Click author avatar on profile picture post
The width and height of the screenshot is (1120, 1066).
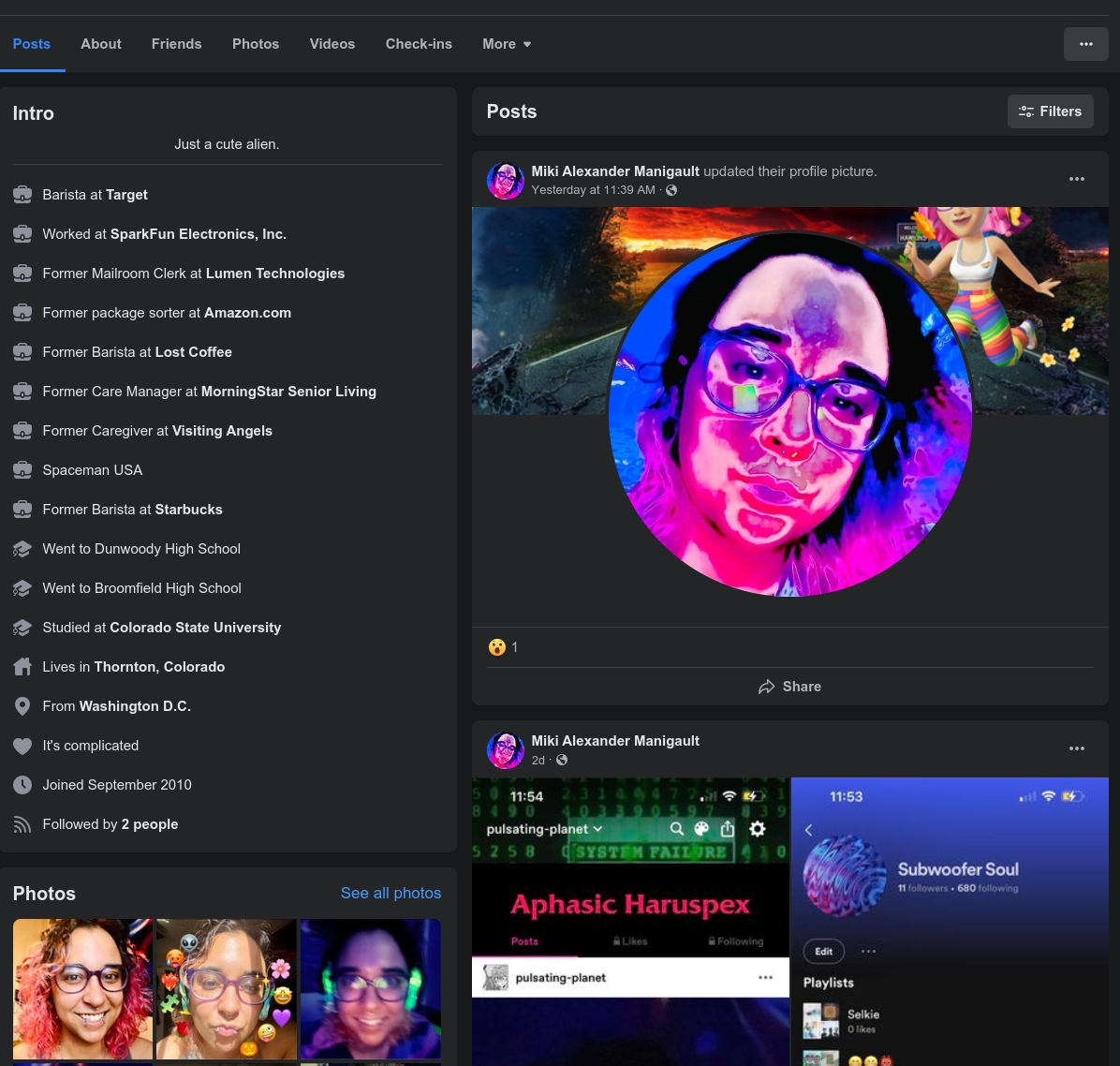tap(506, 180)
